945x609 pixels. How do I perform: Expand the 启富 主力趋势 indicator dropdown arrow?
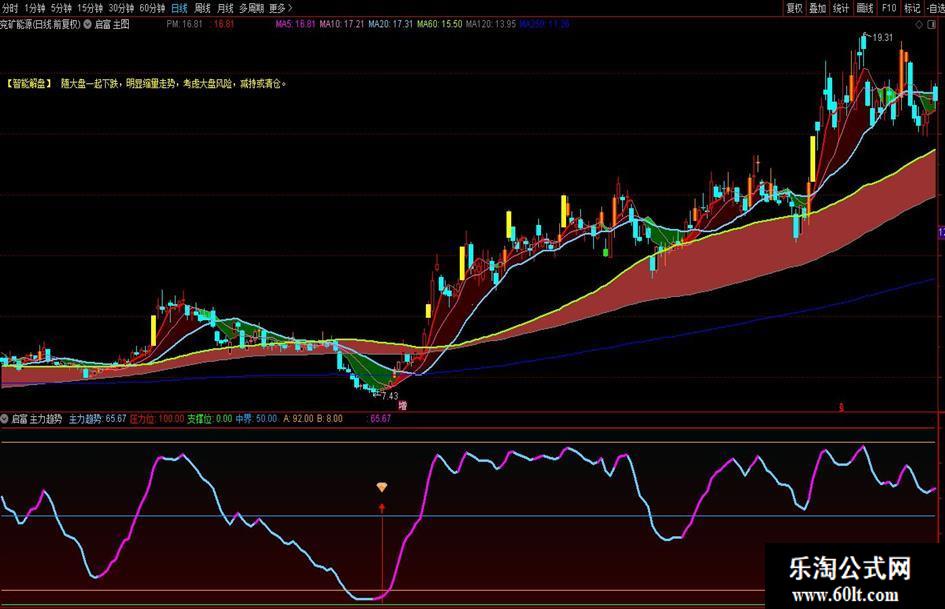coord(4,418)
